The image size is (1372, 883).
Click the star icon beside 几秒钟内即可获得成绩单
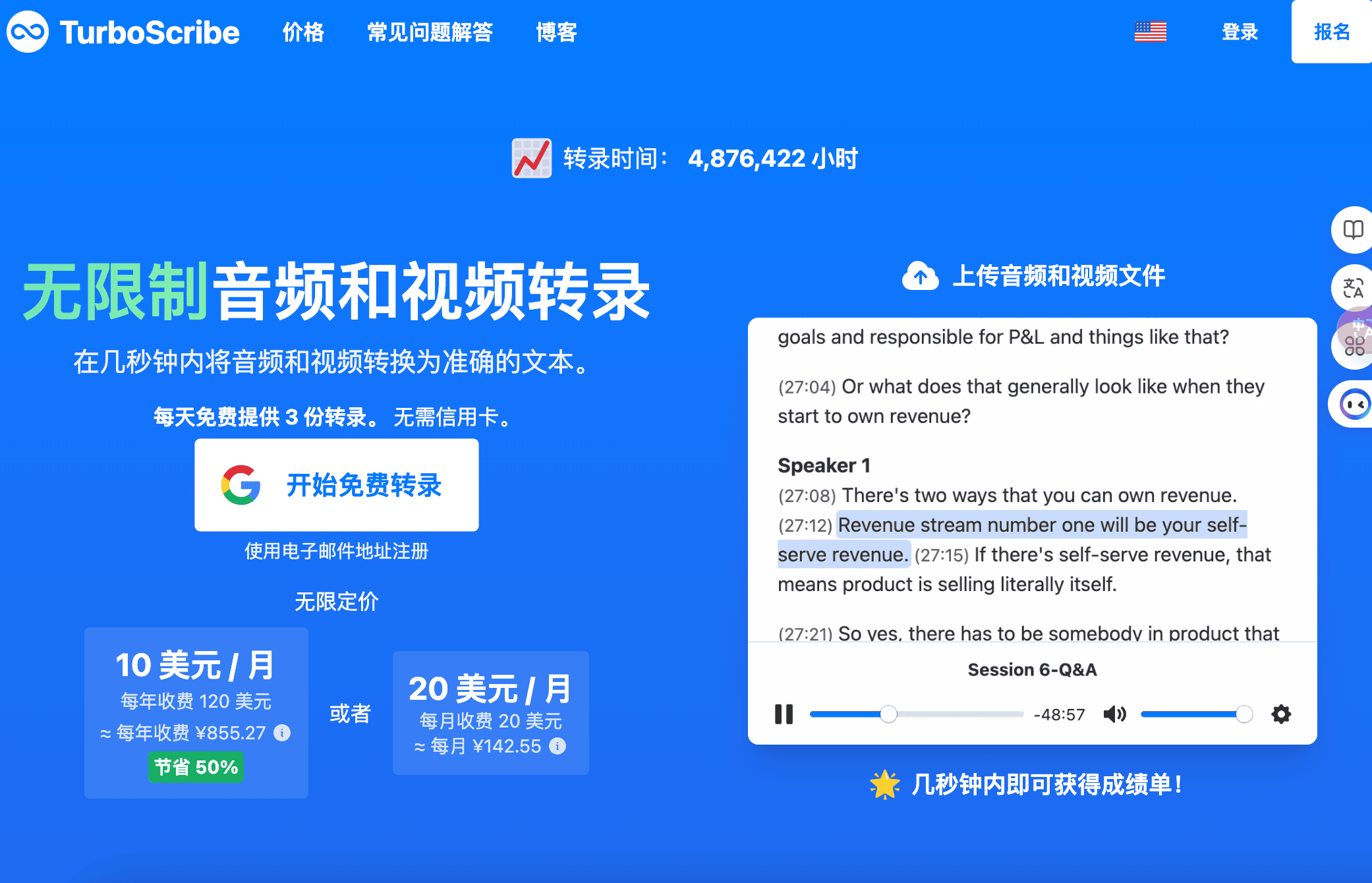pos(884,784)
